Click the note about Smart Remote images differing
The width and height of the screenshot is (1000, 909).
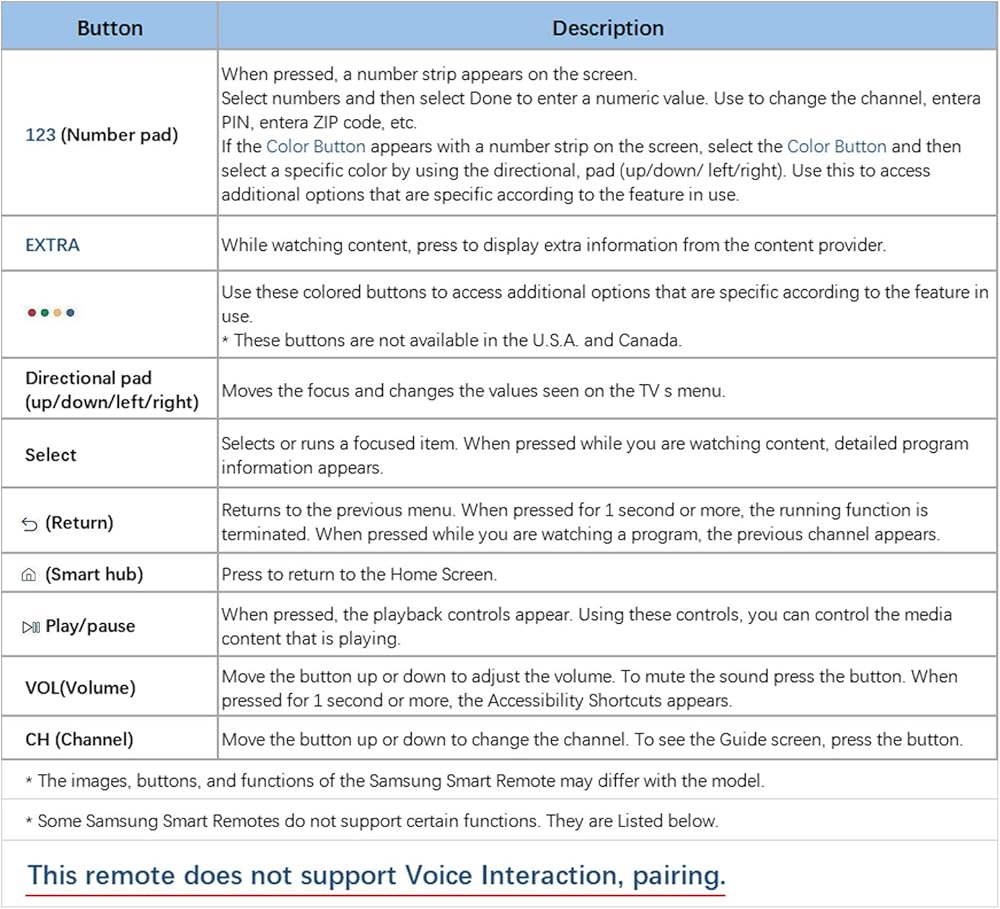pos(394,781)
